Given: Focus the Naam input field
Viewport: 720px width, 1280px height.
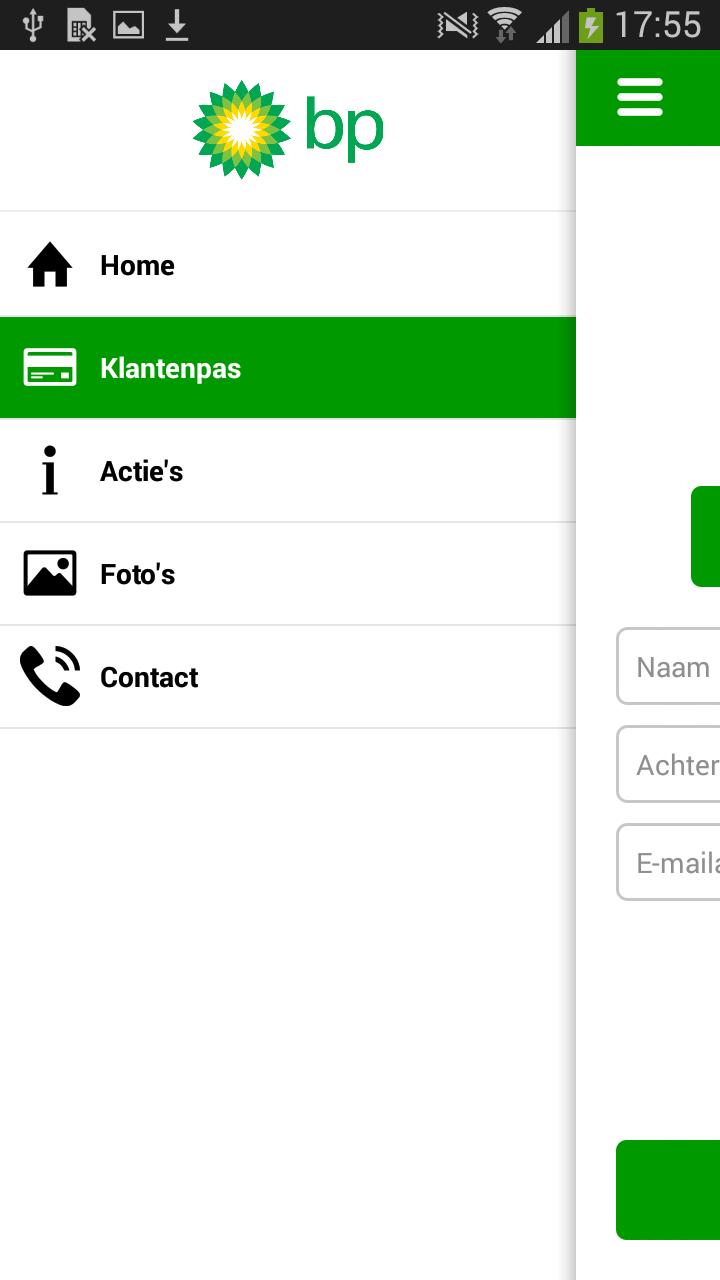Looking at the screenshot, I should 670,667.
